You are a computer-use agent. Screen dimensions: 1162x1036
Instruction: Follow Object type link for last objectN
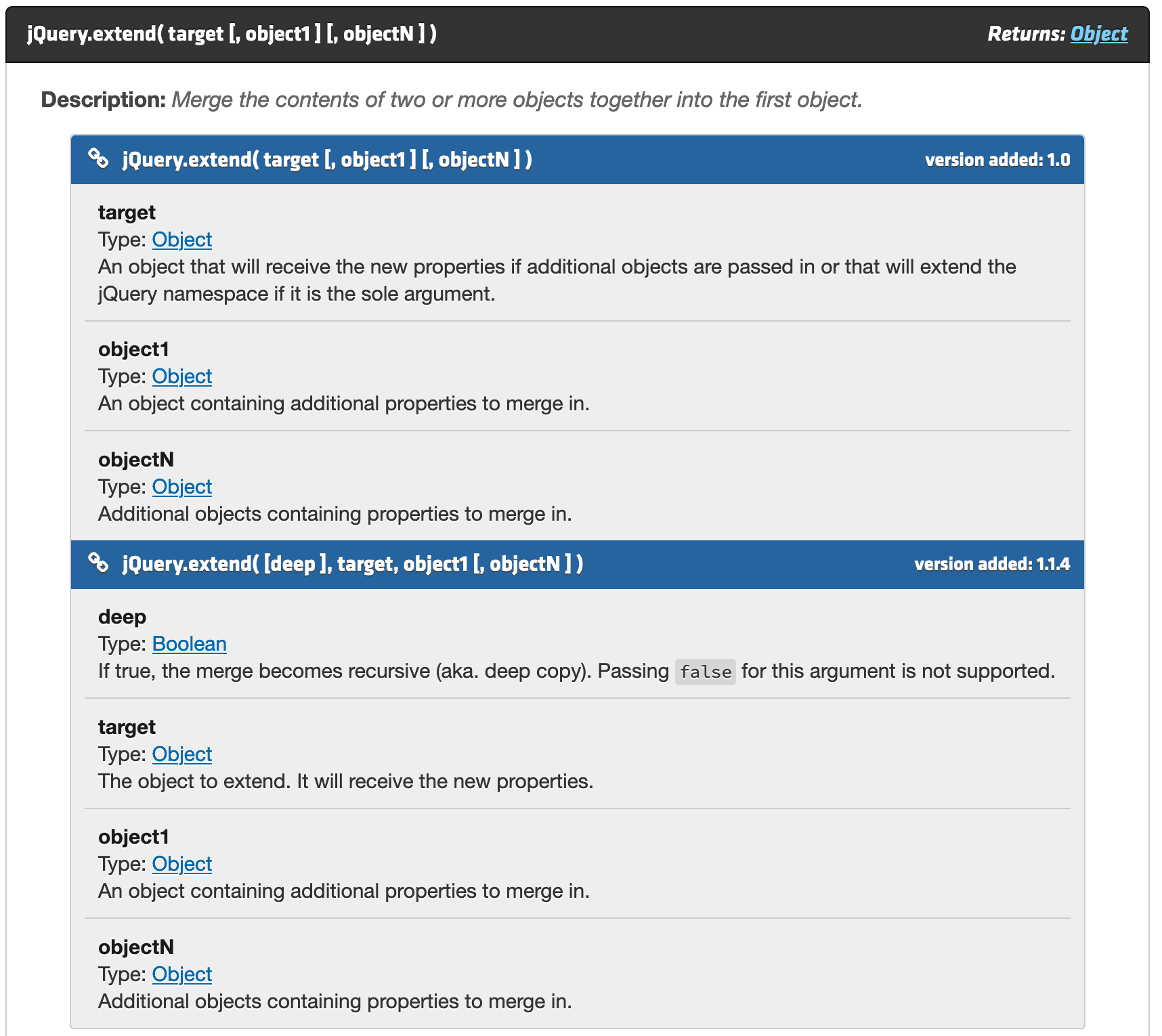click(182, 974)
